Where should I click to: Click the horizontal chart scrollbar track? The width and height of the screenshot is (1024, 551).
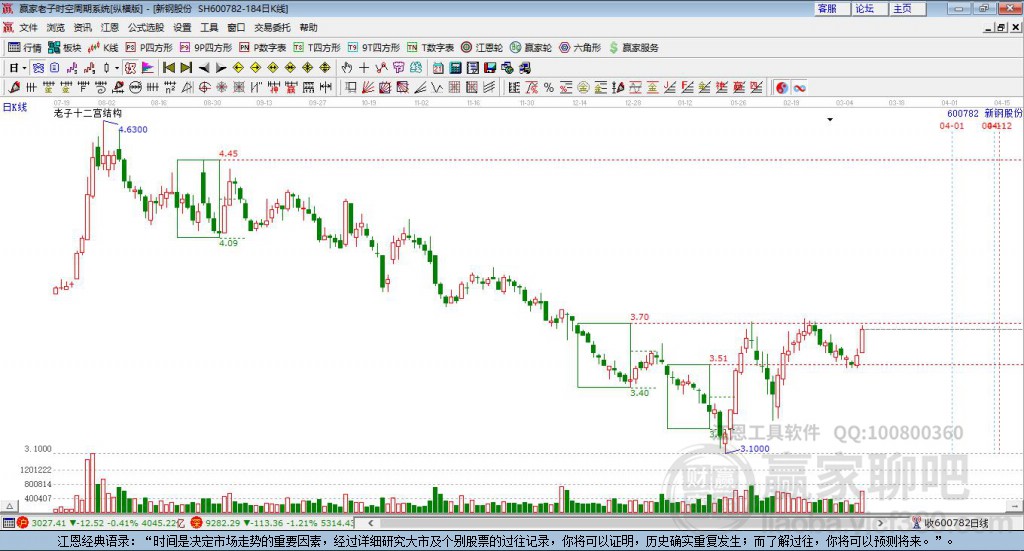pos(626,523)
